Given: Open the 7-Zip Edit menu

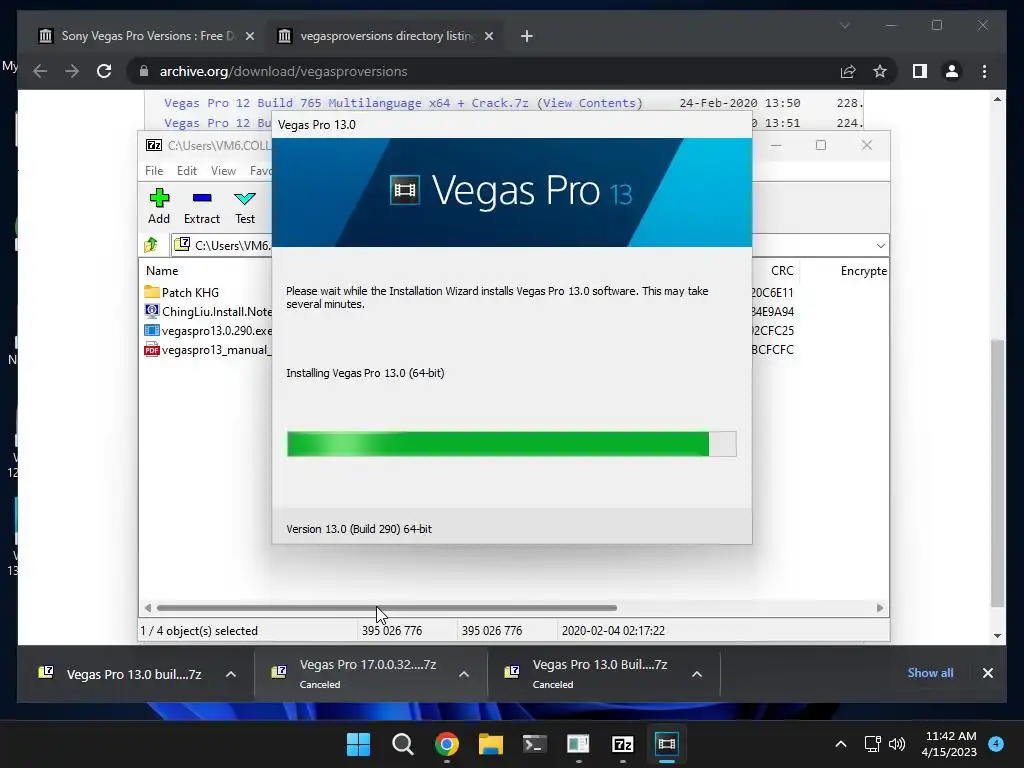Looking at the screenshot, I should [x=187, y=170].
